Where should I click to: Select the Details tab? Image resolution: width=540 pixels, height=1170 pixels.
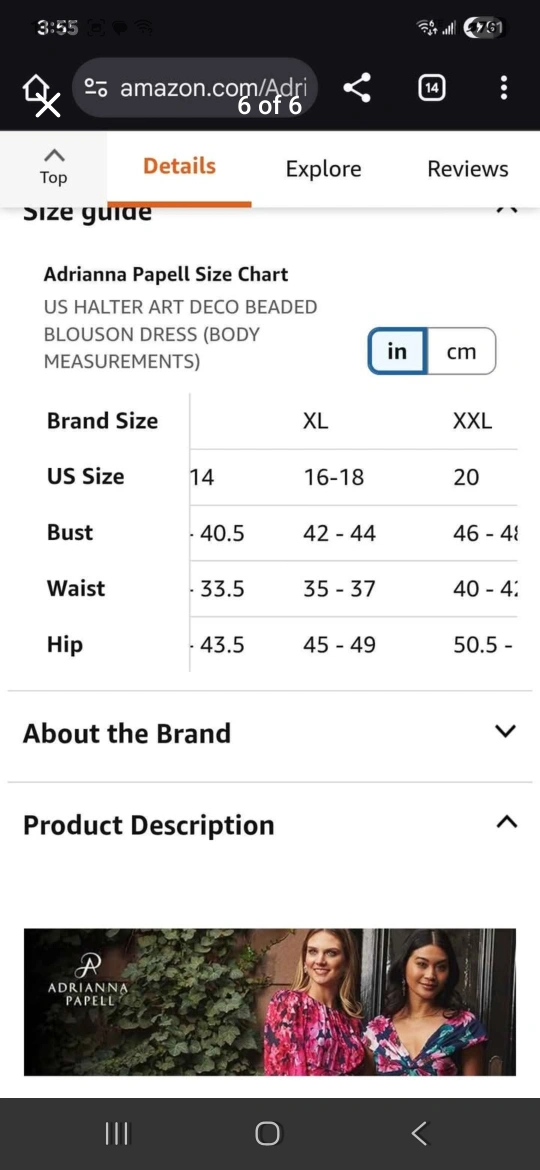179,166
